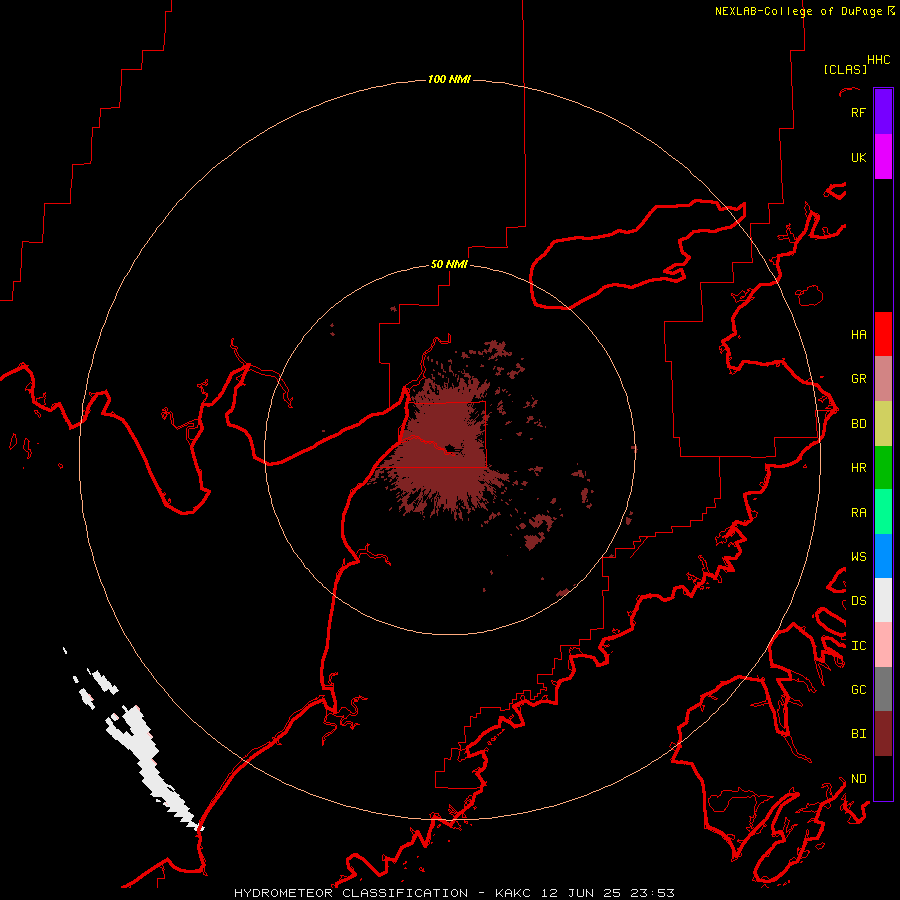900x900 pixels.
Task: Click the HYDROMETEOR CLASSIFICATION KAKC footer title
Action: 454,893
